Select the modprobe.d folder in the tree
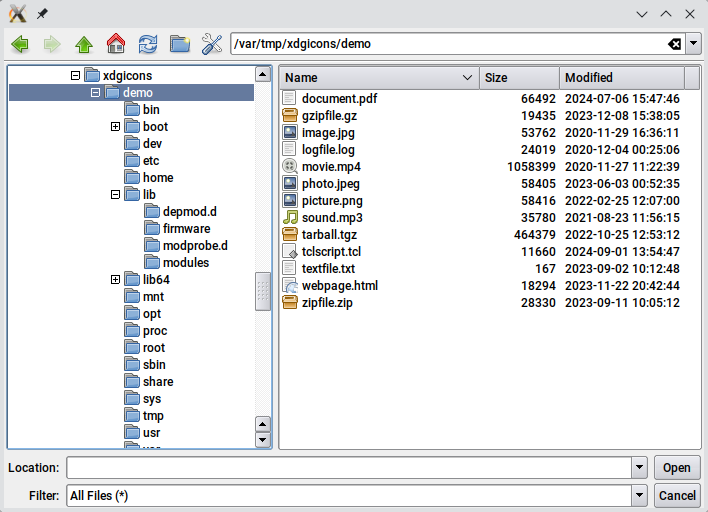 195,246
